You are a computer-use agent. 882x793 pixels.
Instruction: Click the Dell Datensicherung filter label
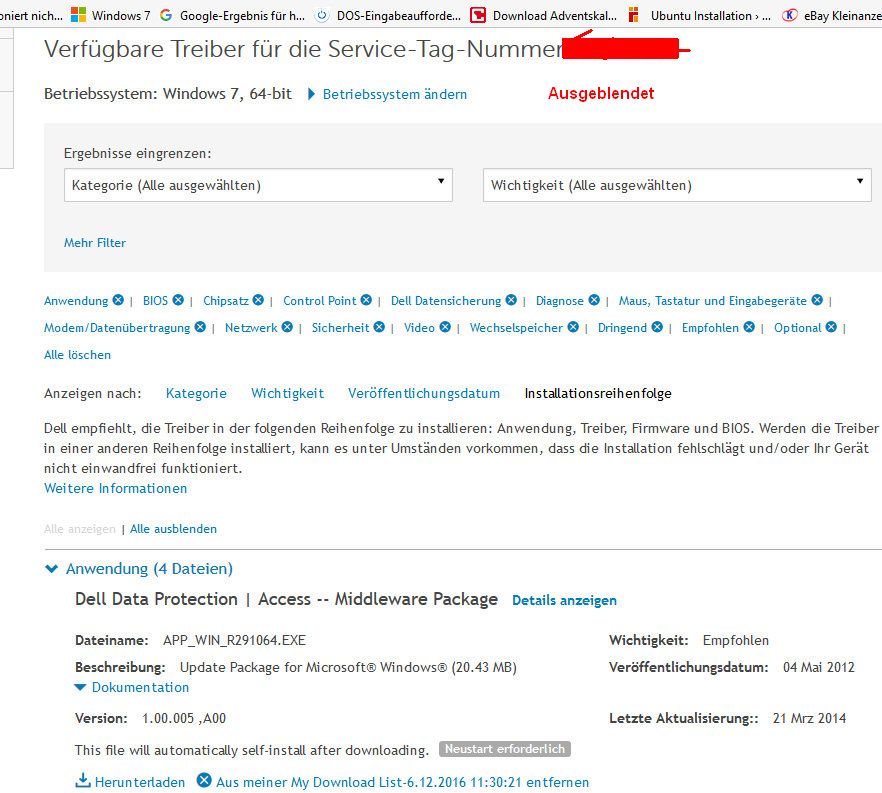(x=446, y=301)
